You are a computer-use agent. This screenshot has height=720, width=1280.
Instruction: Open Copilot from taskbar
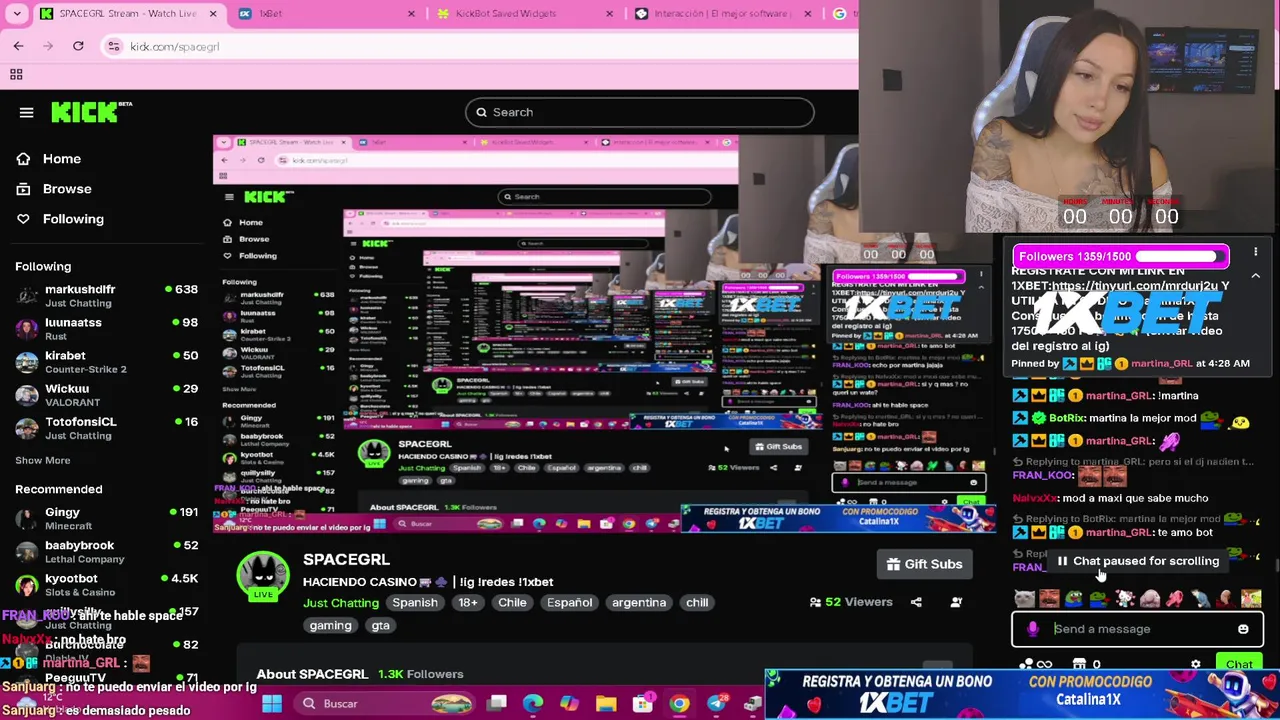click(569, 703)
